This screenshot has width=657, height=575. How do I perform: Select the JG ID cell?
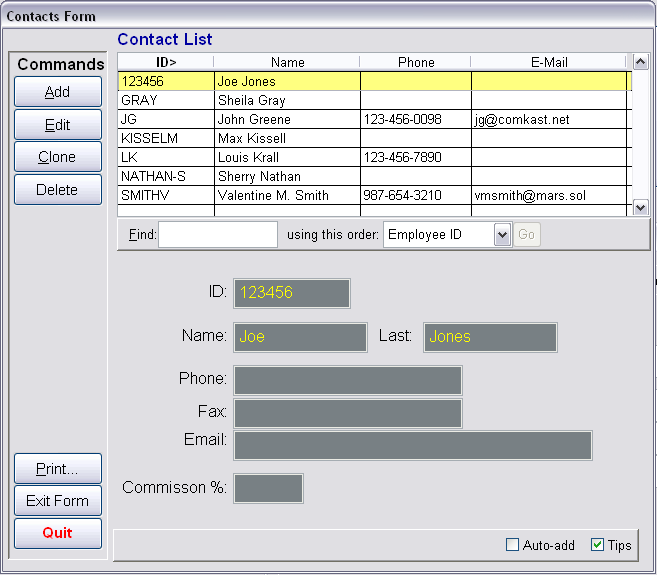click(x=166, y=119)
